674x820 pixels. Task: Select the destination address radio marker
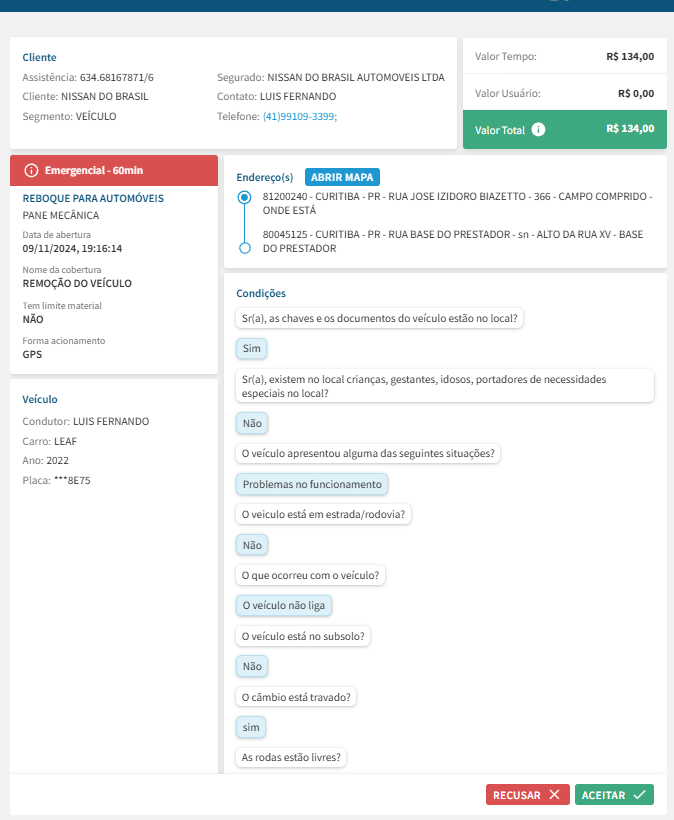point(245,248)
